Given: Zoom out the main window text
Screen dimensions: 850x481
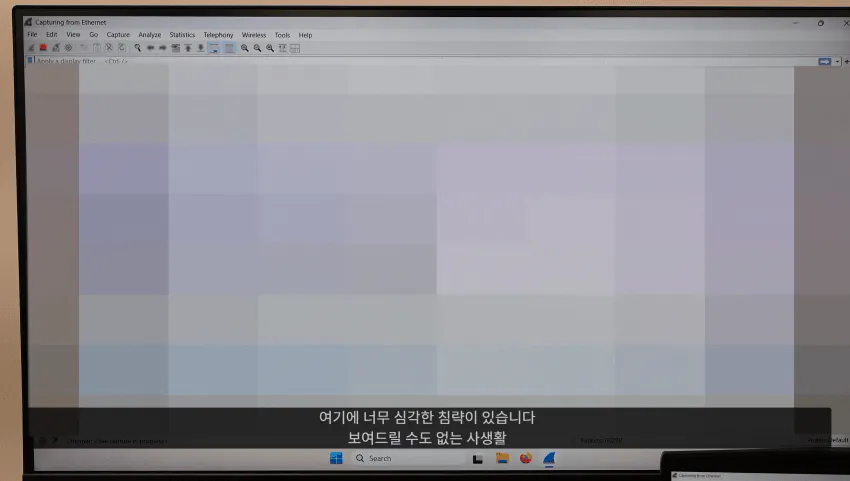Looking at the screenshot, I should pos(257,48).
